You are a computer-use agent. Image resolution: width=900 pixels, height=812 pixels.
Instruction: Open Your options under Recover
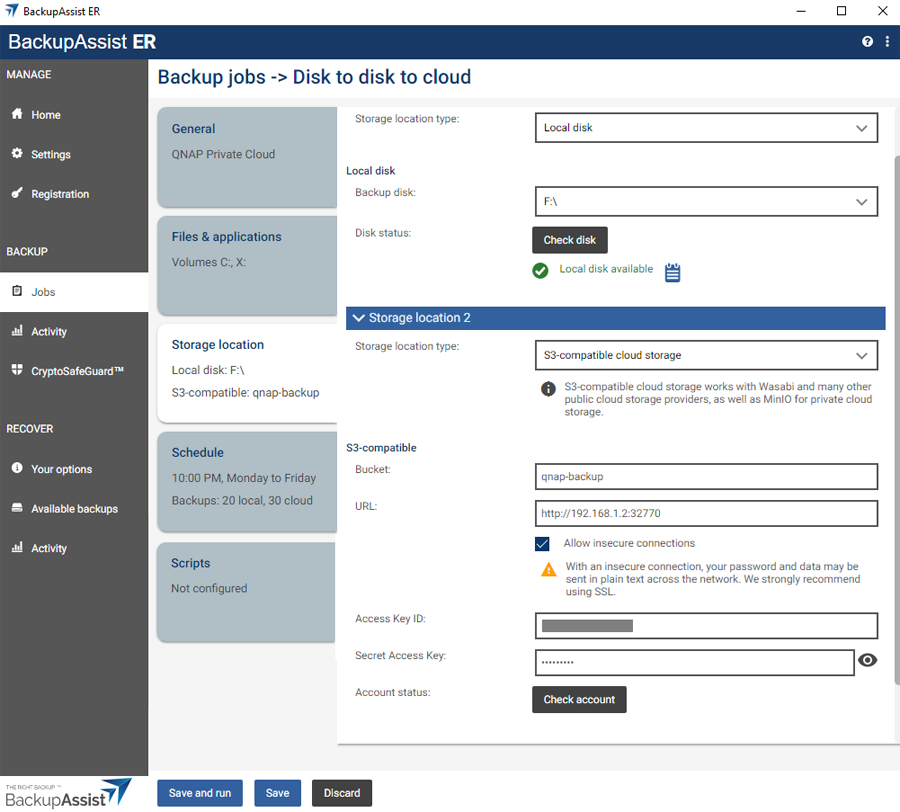[74, 469]
